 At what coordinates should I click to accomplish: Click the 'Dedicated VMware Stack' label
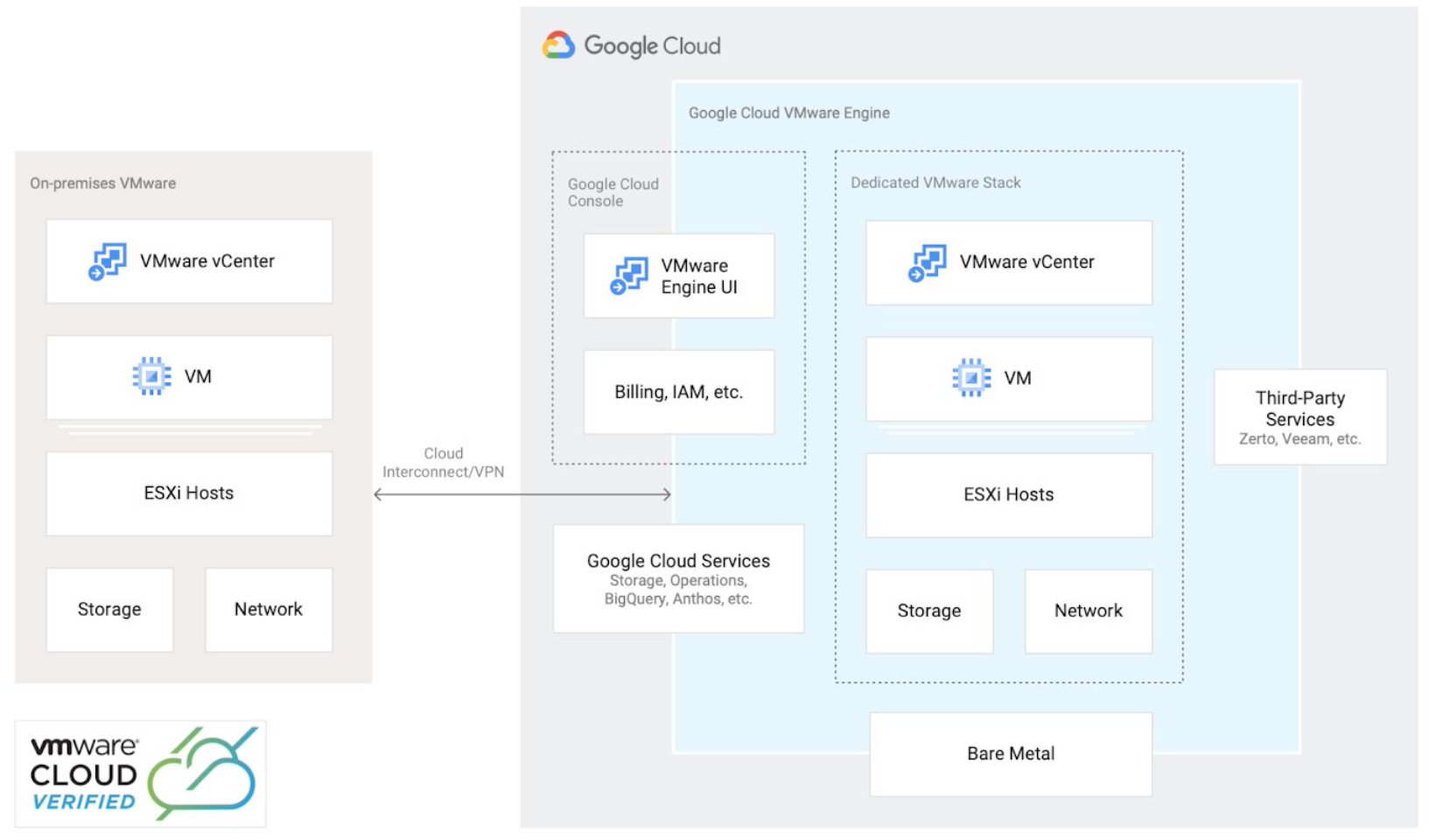click(x=936, y=183)
